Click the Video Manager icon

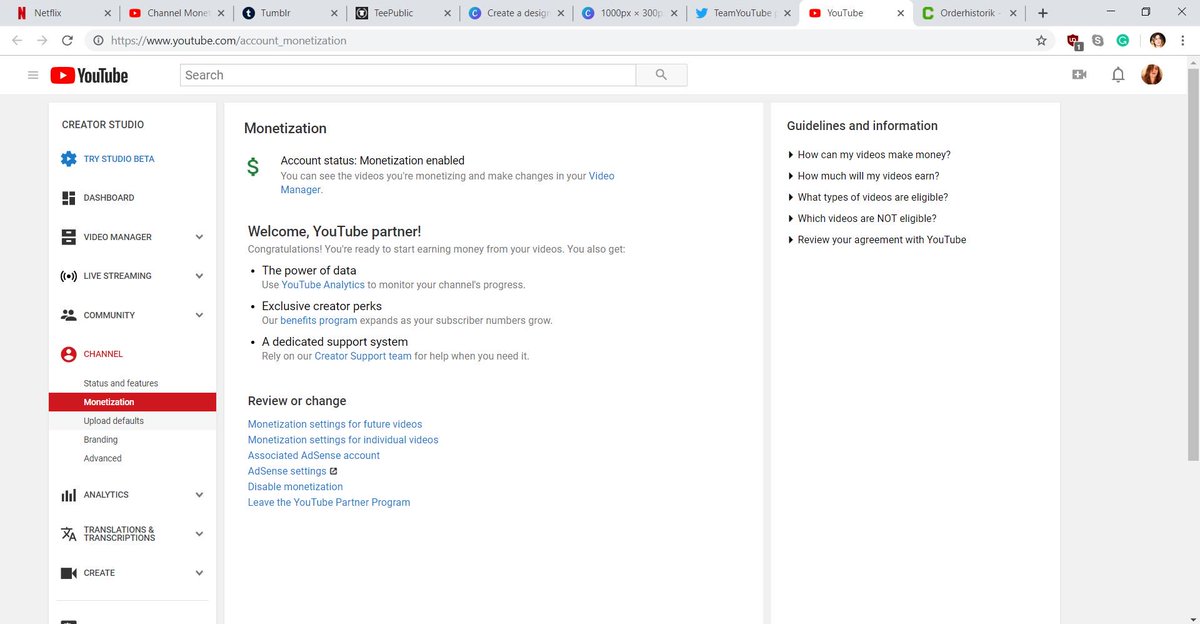click(x=68, y=237)
